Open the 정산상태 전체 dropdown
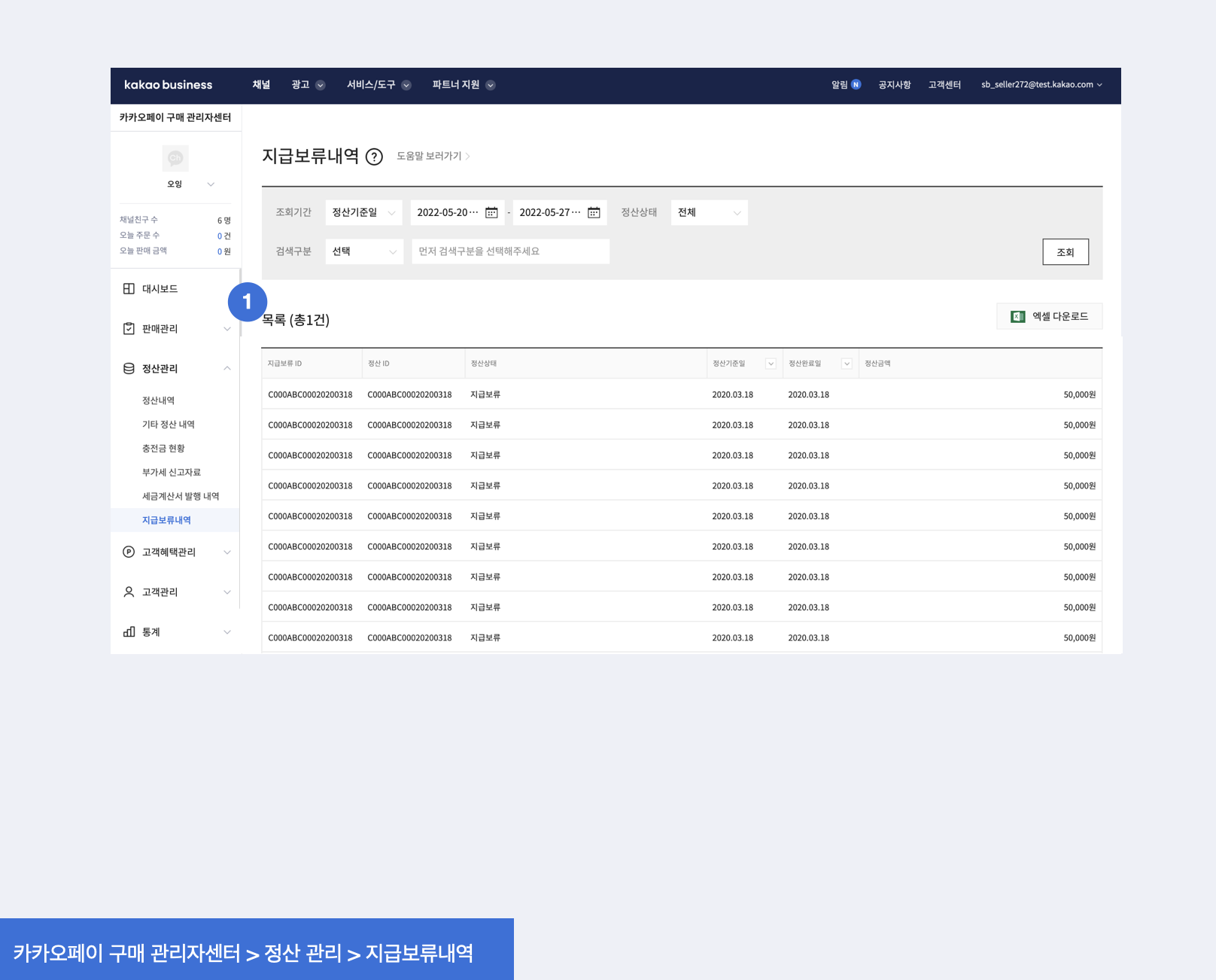Viewport: 1216px width, 980px height. tap(709, 212)
